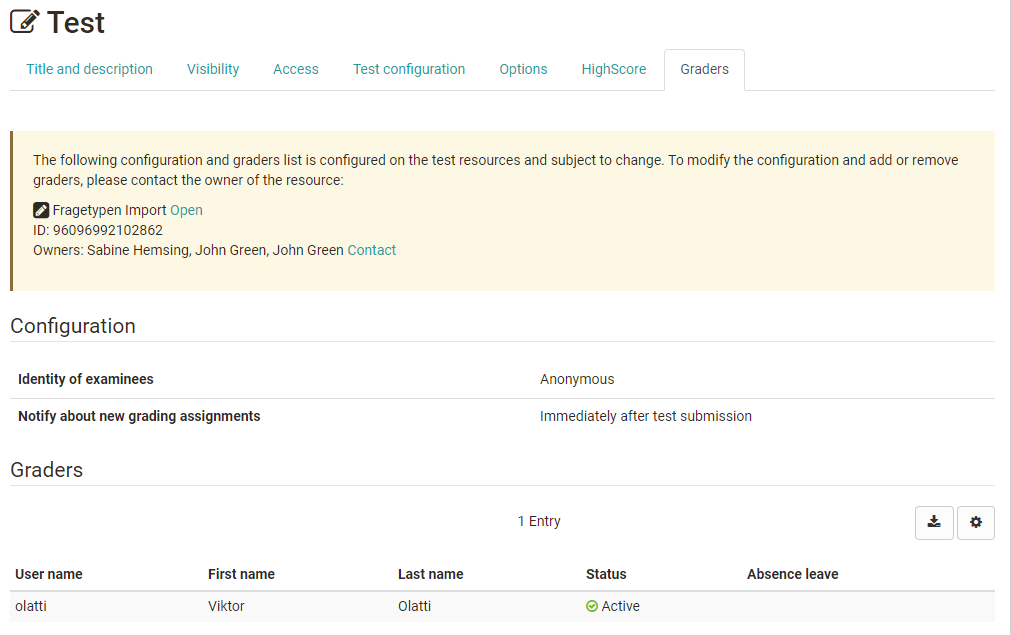Switch to the HighScore tab
This screenshot has height=635, width=1011.
click(614, 69)
